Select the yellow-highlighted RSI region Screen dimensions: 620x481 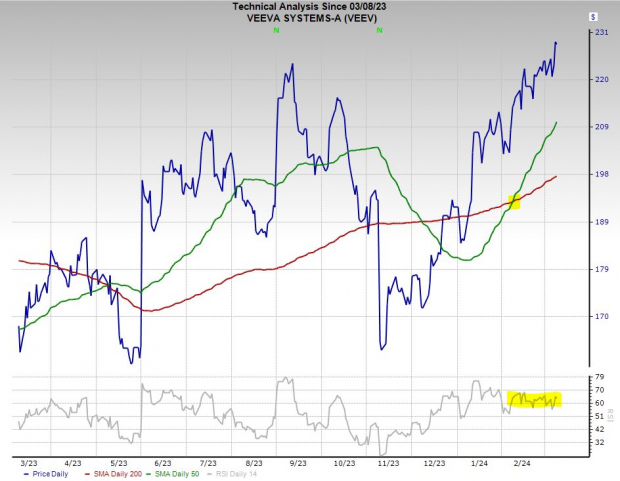pyautogui.click(x=534, y=399)
